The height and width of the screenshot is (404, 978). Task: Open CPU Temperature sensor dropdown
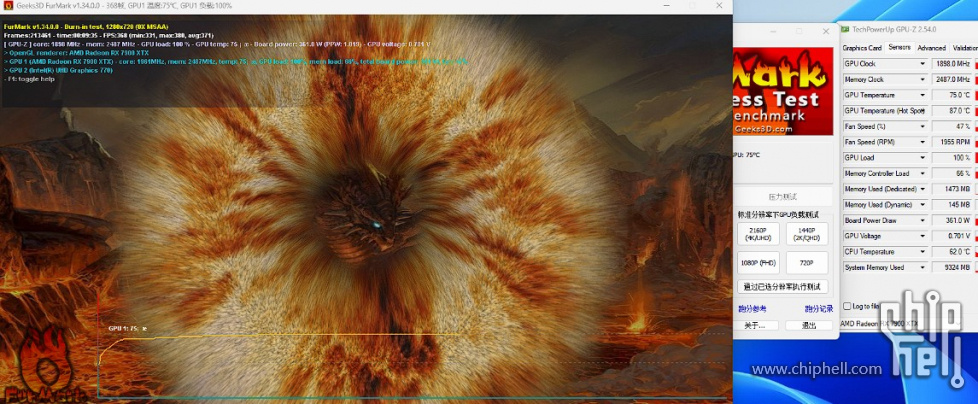pyautogui.click(x=922, y=251)
